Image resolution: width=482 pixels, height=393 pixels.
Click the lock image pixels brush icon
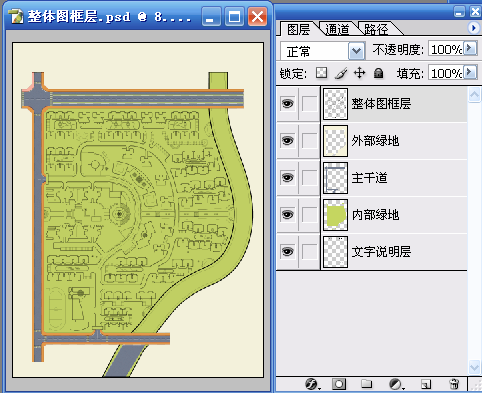[x=340, y=73]
